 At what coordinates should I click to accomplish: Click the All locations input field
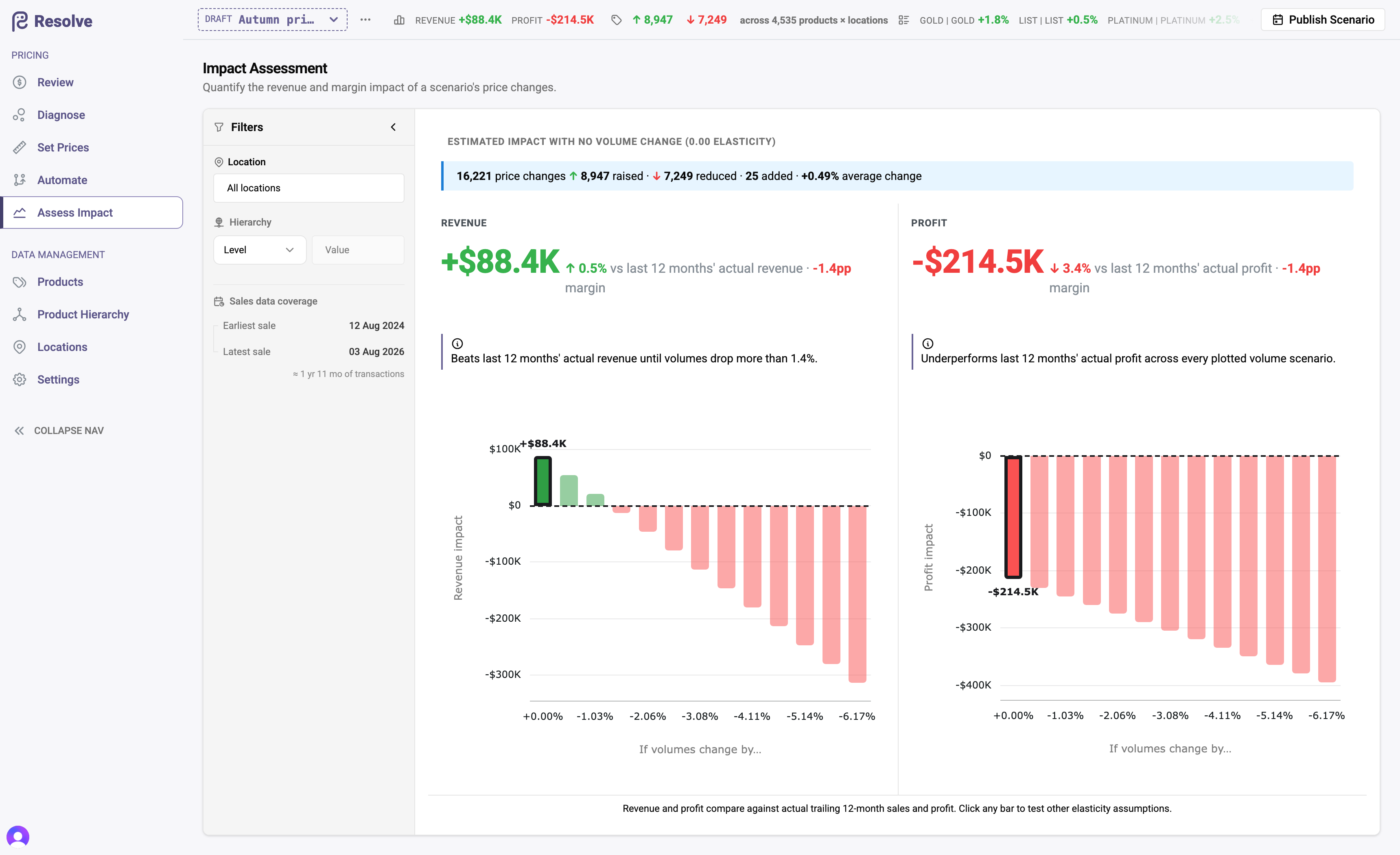308,188
